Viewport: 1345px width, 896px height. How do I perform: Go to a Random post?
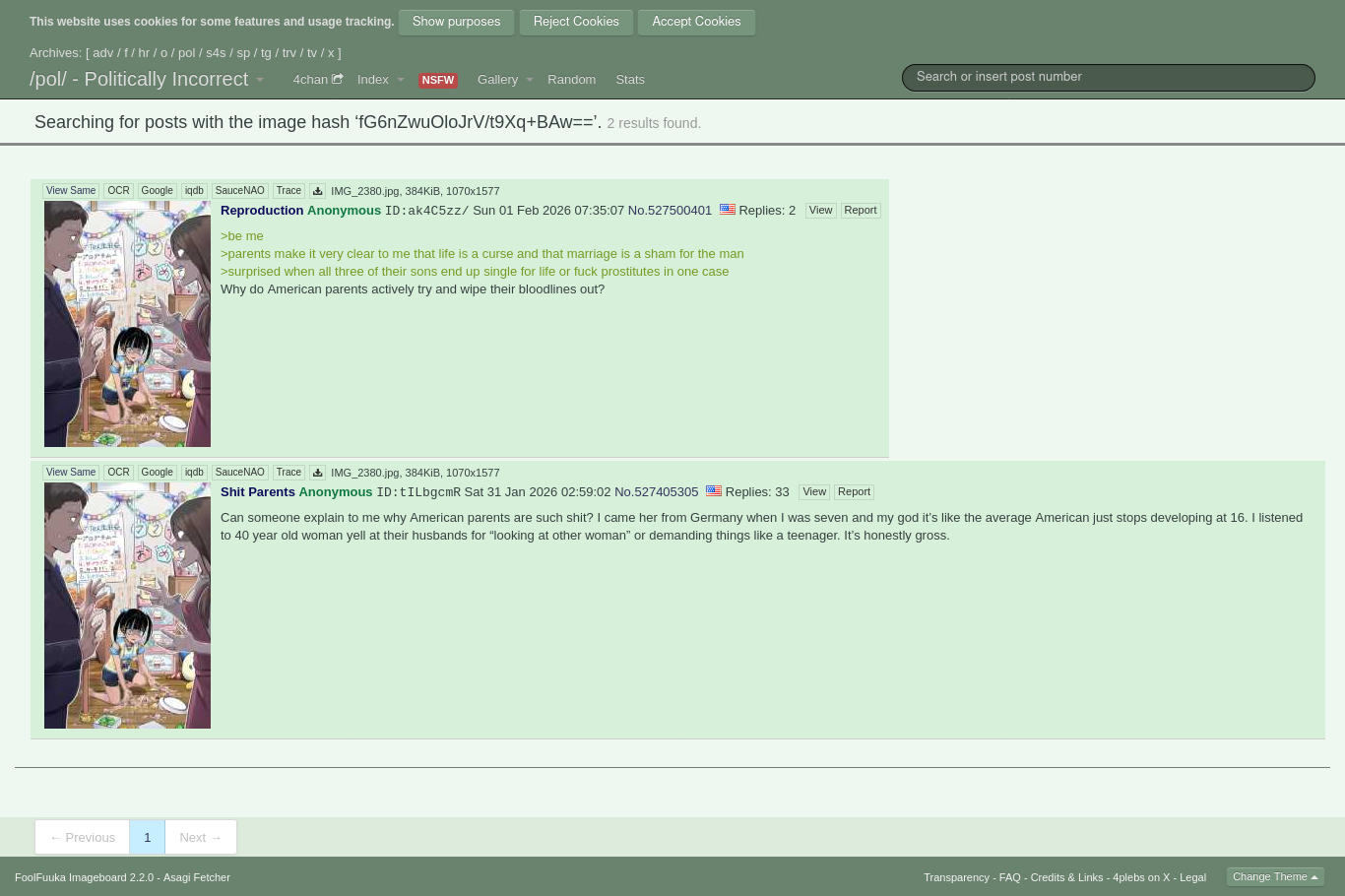pyautogui.click(x=571, y=80)
